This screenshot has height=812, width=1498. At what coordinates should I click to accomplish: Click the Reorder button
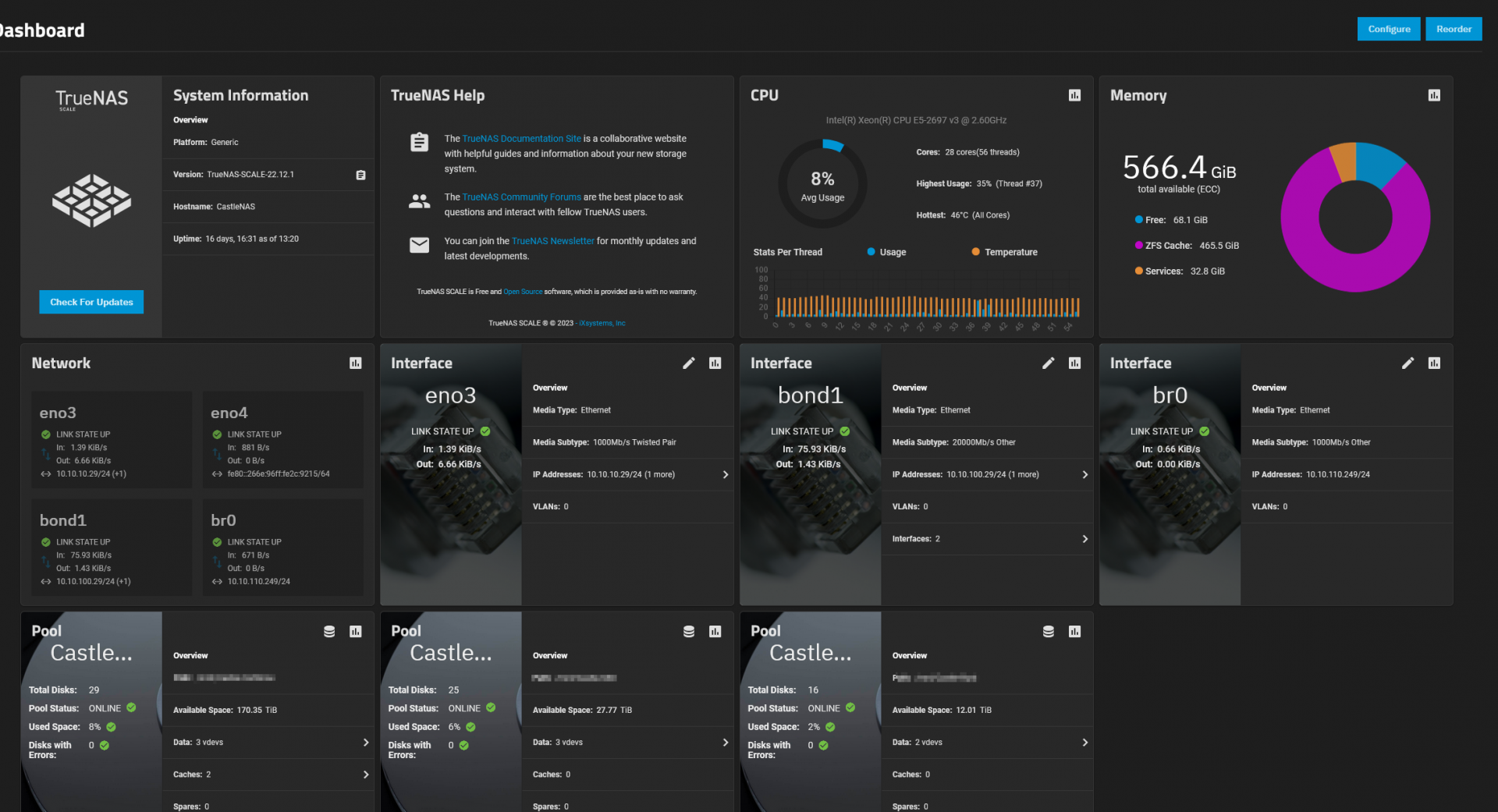[1454, 29]
